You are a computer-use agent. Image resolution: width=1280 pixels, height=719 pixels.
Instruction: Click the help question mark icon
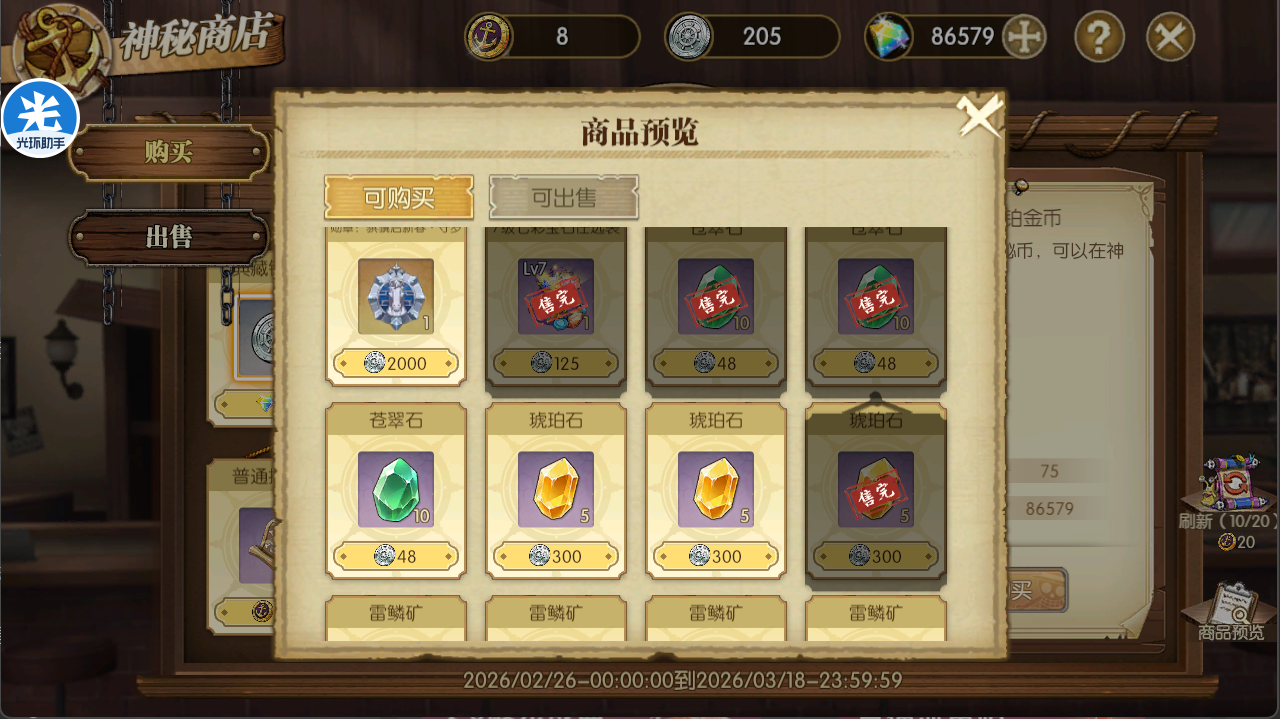tap(1099, 37)
